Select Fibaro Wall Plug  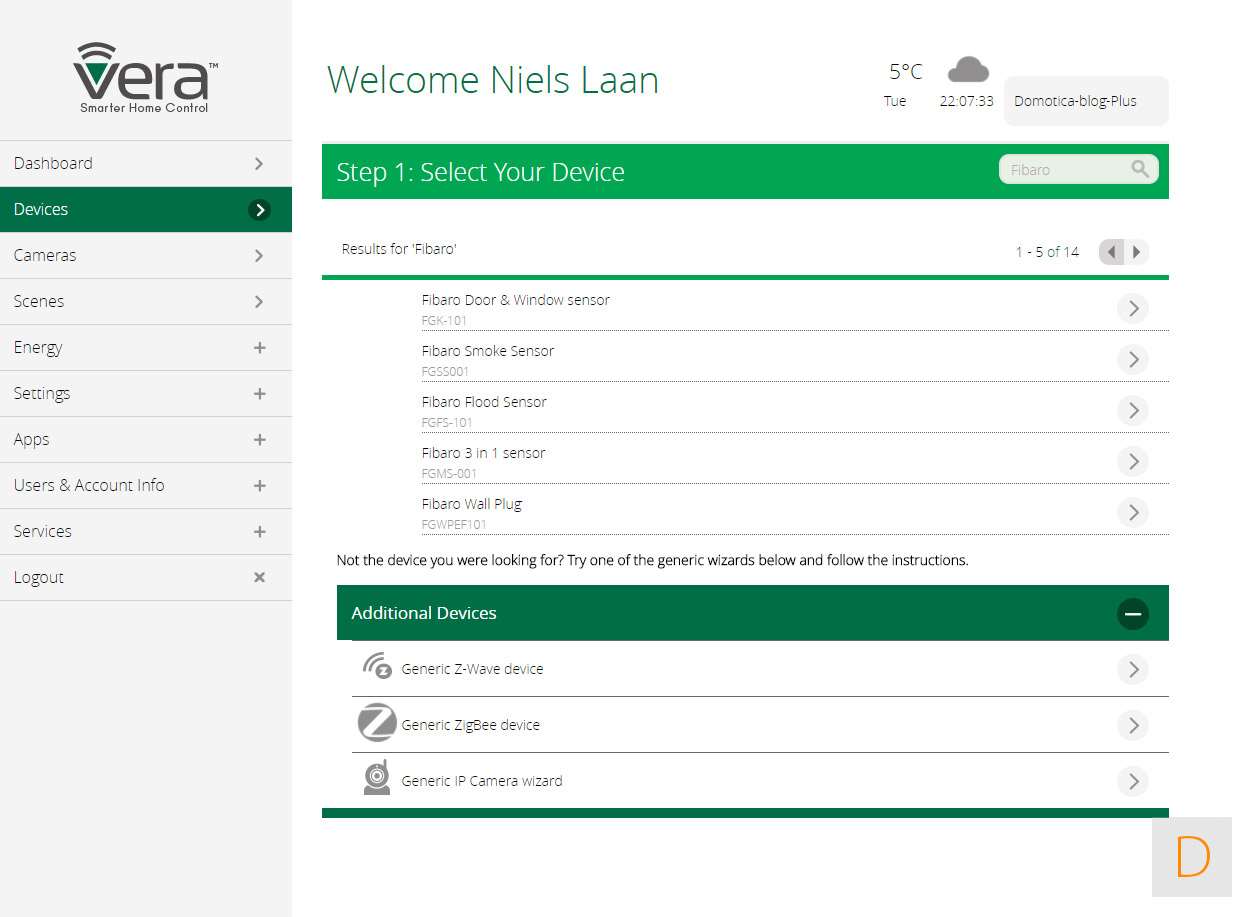click(795, 510)
